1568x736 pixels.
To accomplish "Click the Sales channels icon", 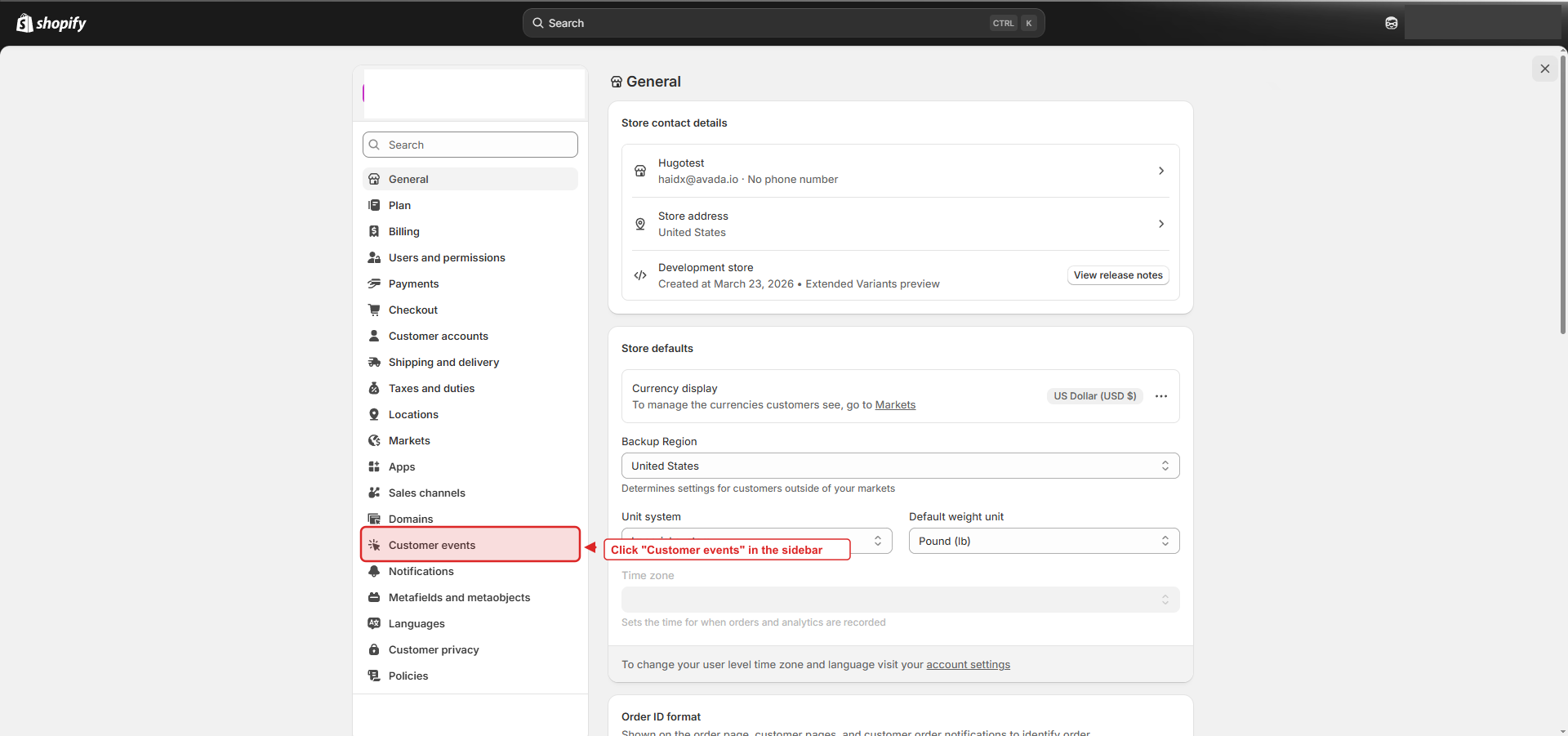I will (x=374, y=493).
